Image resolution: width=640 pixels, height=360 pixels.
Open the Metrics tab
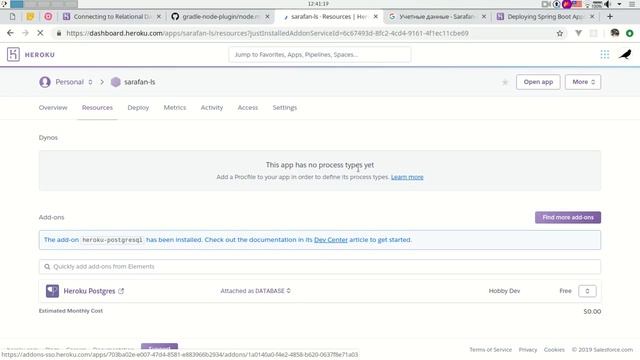[x=175, y=108]
